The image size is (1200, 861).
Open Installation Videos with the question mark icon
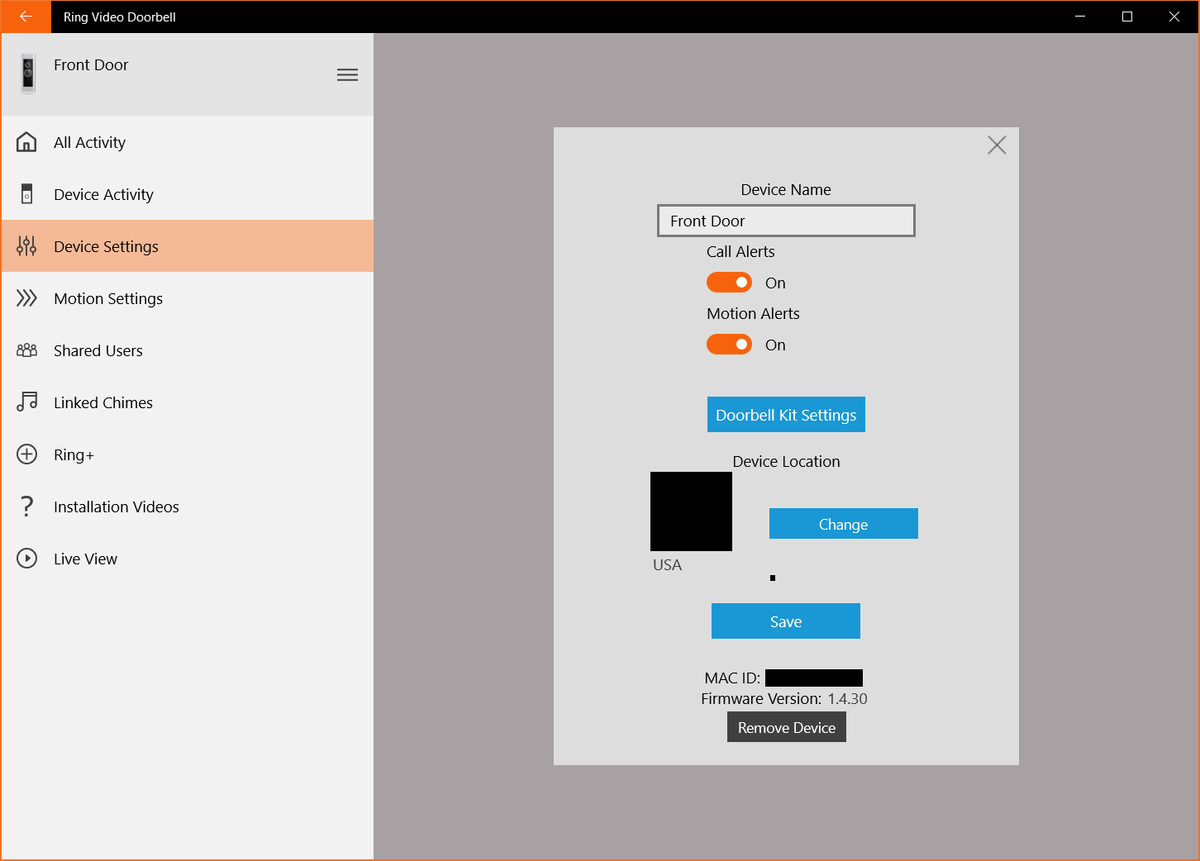[x=27, y=506]
